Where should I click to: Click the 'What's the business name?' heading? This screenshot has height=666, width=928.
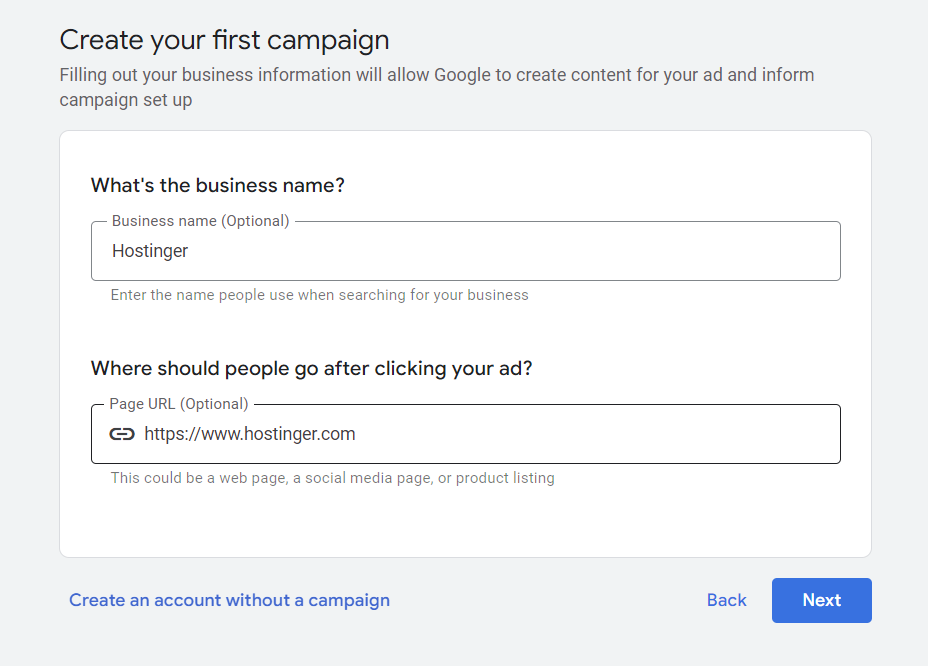(217, 185)
